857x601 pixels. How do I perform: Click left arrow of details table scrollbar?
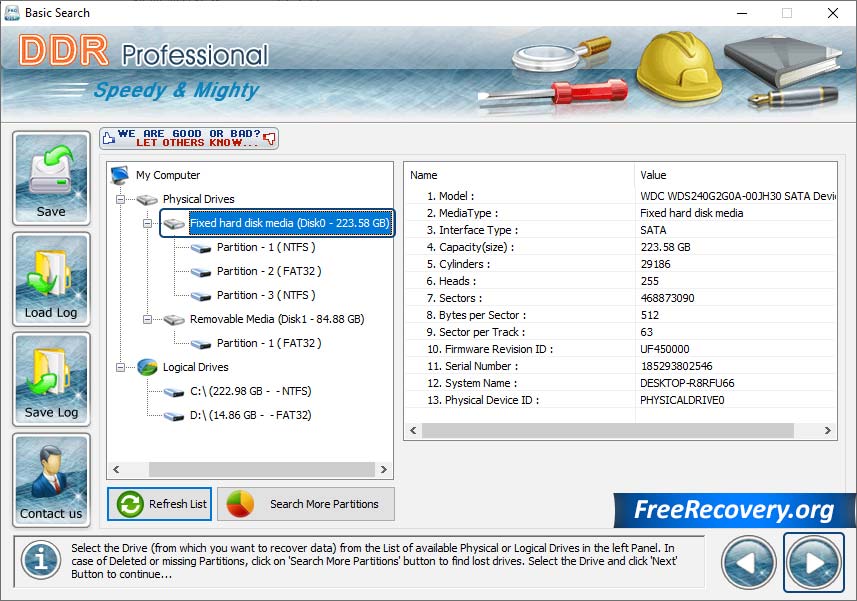tap(413, 431)
